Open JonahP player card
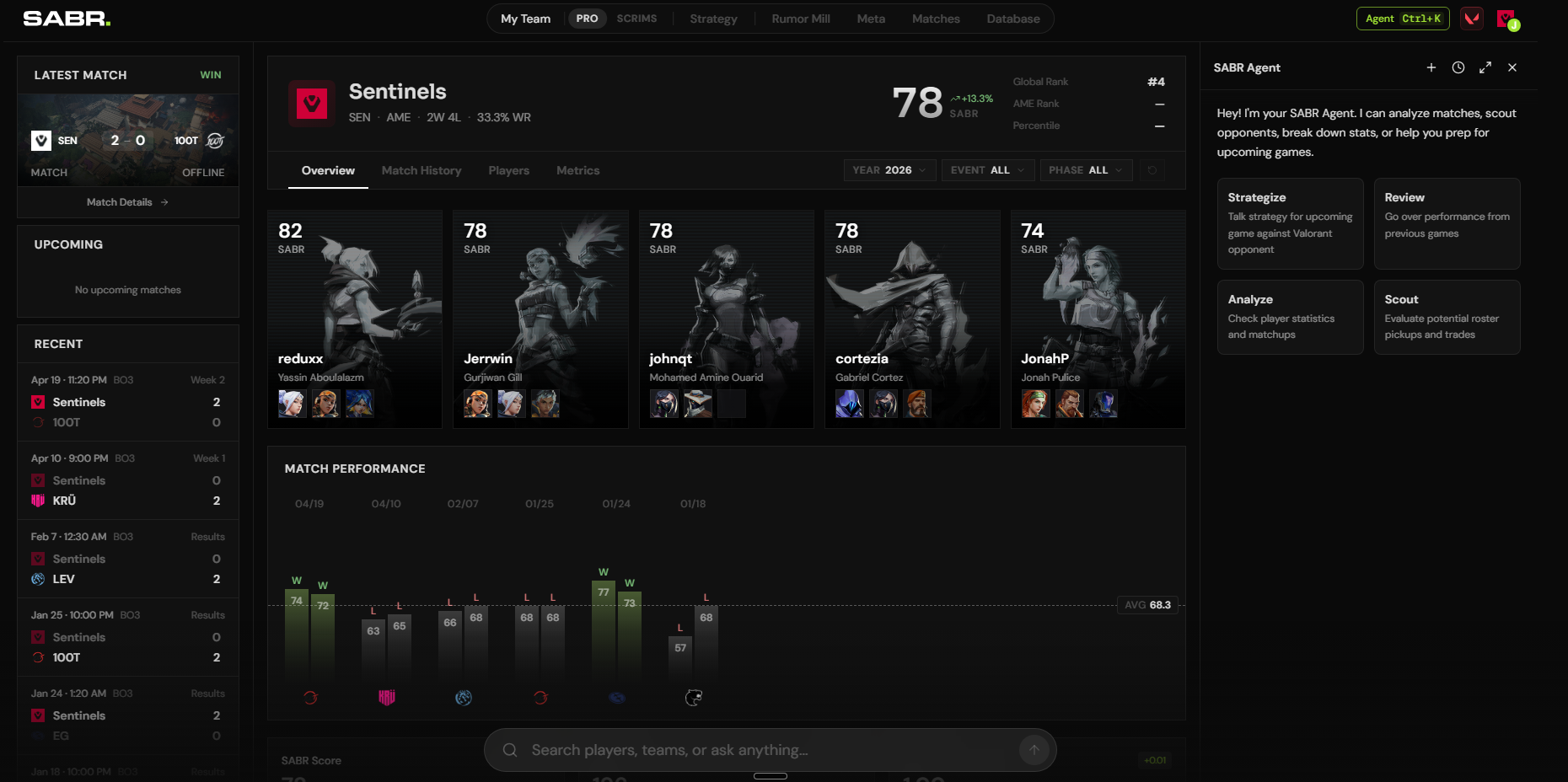 tap(1098, 319)
